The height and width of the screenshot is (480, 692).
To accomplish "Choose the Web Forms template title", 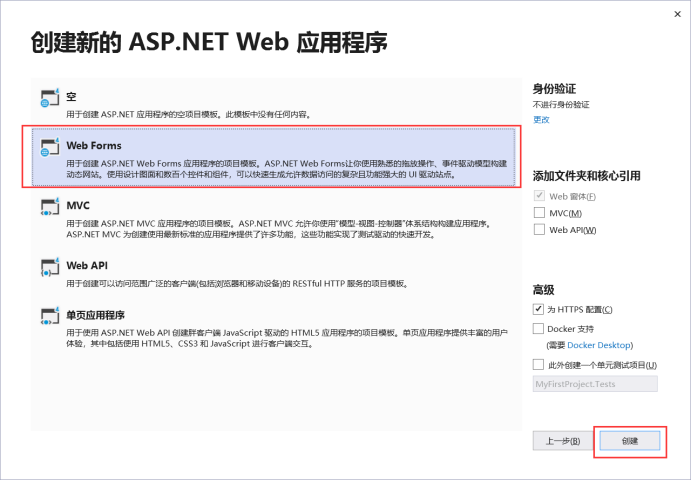I will (94, 145).
